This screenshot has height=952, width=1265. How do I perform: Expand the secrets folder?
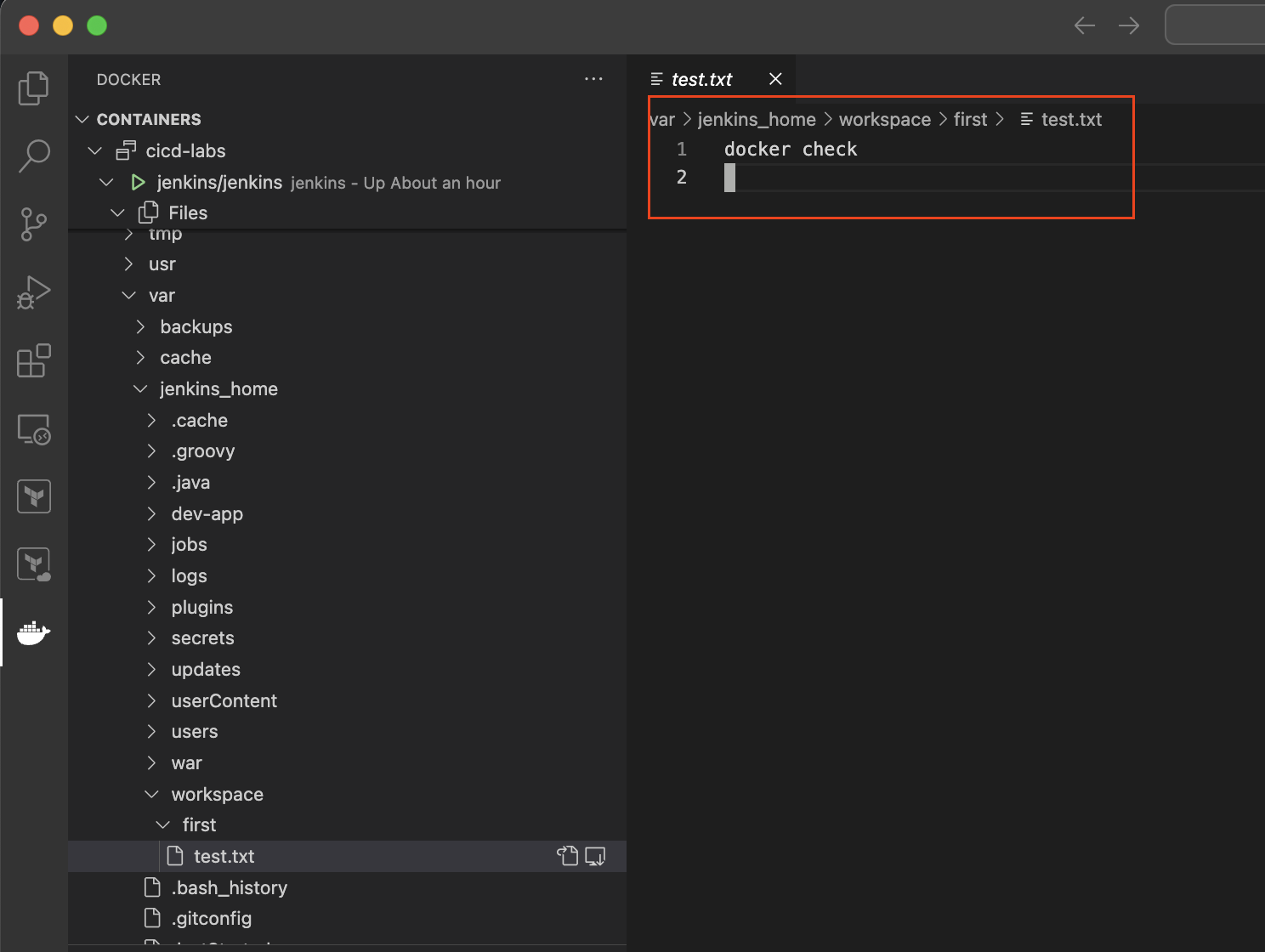[151, 638]
